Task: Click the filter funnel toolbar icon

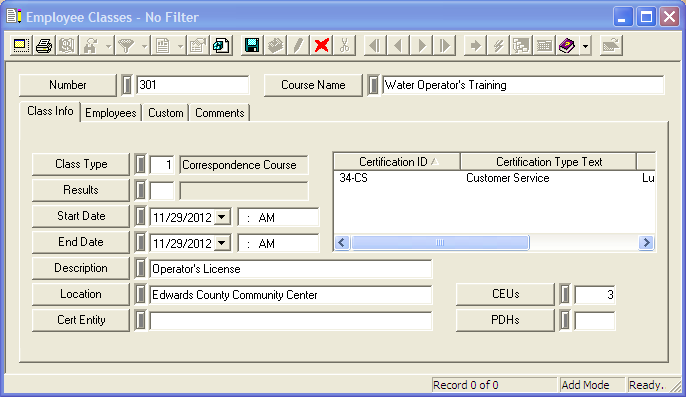Action: coord(126,45)
